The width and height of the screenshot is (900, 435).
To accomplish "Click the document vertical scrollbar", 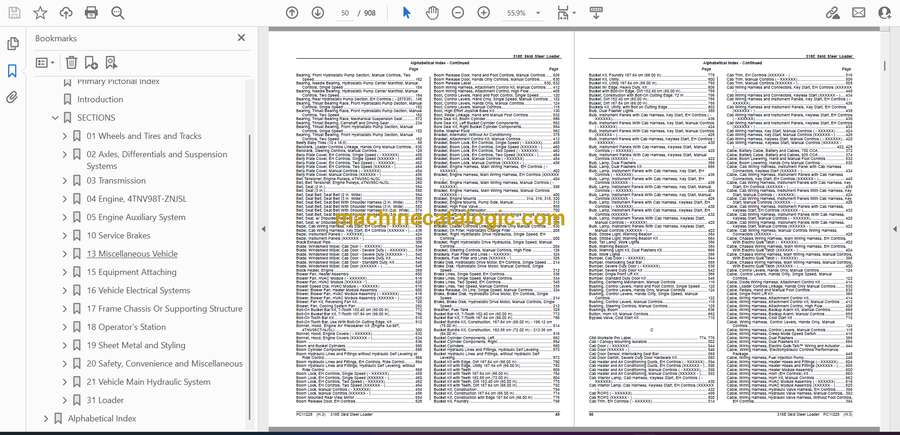I will pyautogui.click(x=885, y=66).
